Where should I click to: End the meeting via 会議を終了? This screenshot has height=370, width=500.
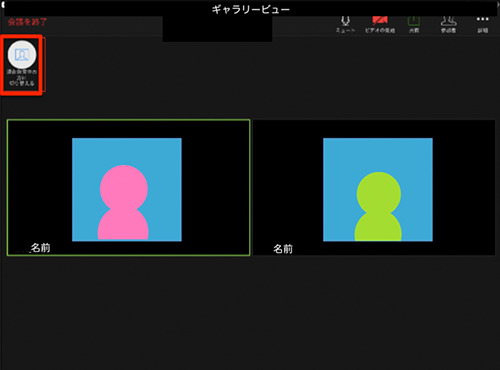tap(27, 22)
